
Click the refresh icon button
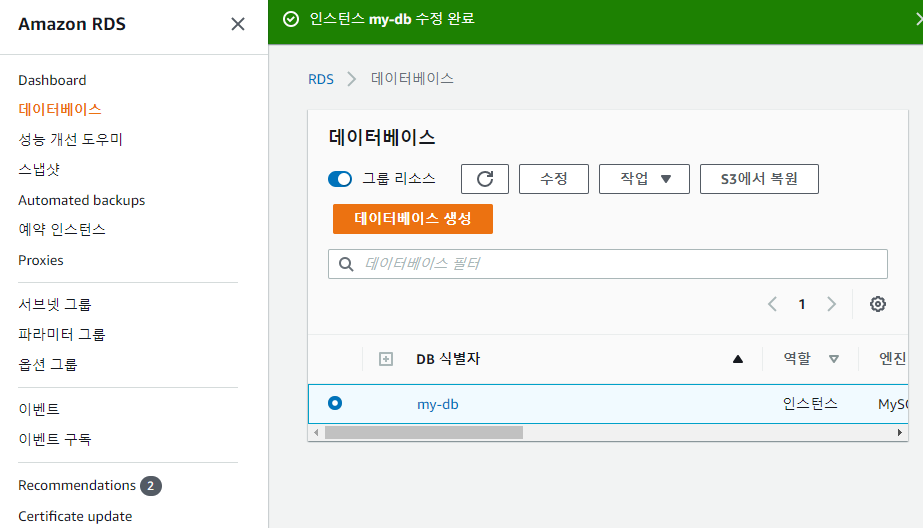pyautogui.click(x=484, y=179)
